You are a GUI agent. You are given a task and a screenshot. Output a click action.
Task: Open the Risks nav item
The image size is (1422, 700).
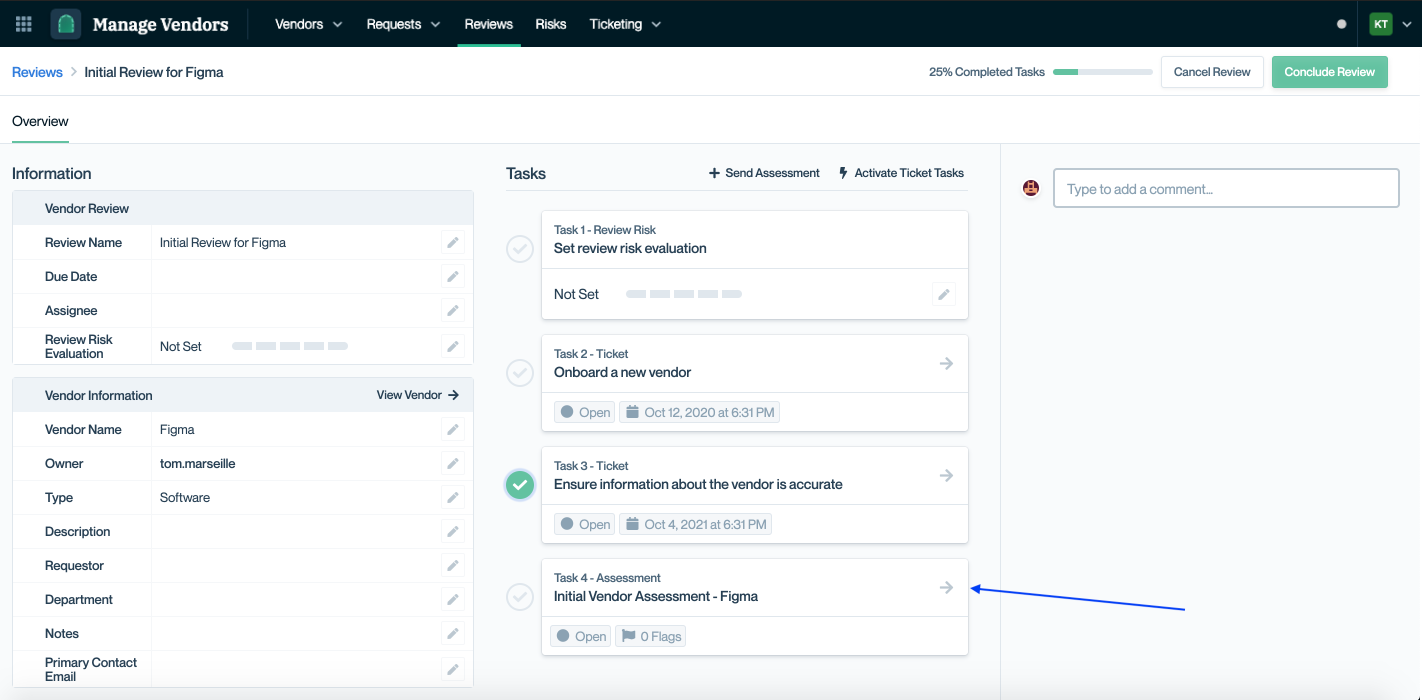[x=551, y=24]
